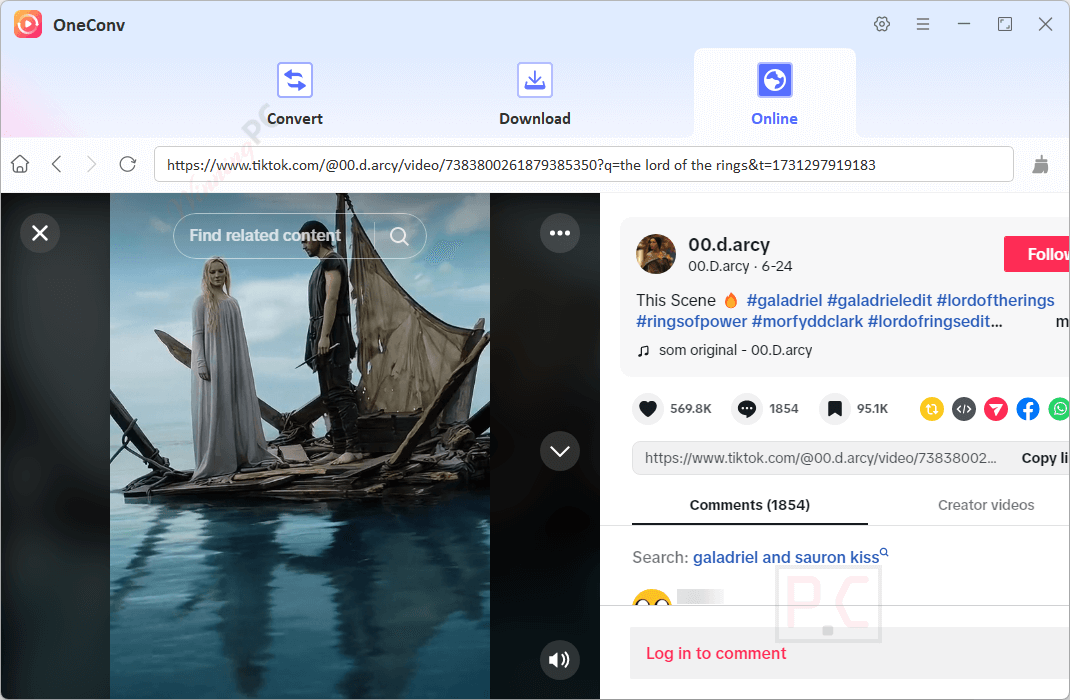The width and height of the screenshot is (1070, 700).
Task: Click the Online tab's globe icon
Action: click(x=775, y=80)
